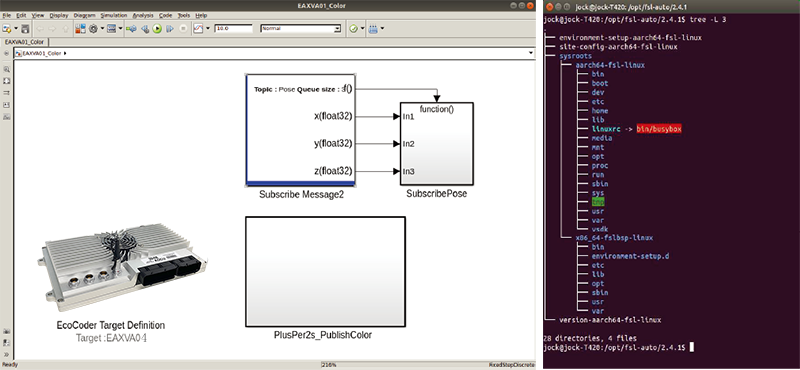This screenshot has height=370, width=800.
Task: Click the Build Model icon
Action: click(x=374, y=29)
